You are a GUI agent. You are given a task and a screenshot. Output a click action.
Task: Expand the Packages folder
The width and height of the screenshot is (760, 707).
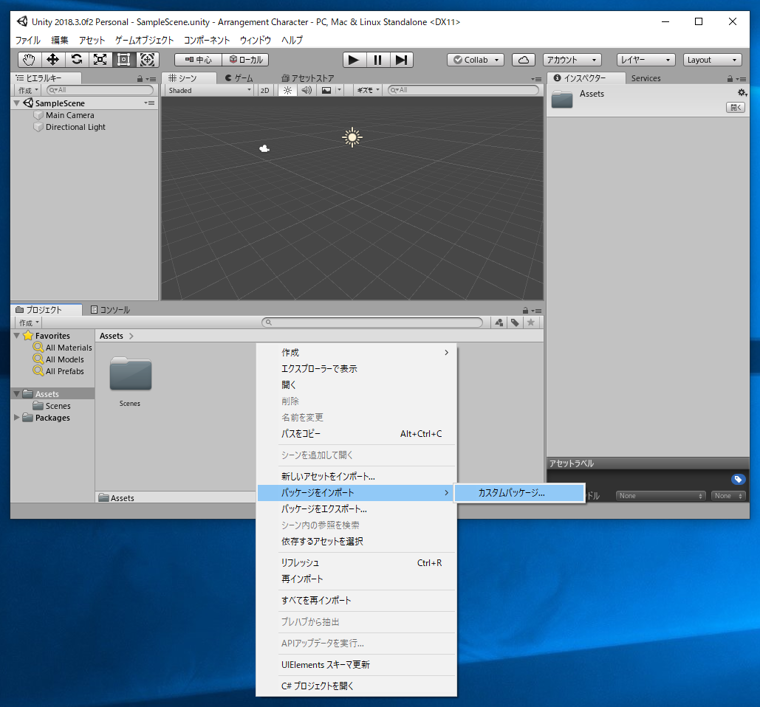tap(17, 417)
